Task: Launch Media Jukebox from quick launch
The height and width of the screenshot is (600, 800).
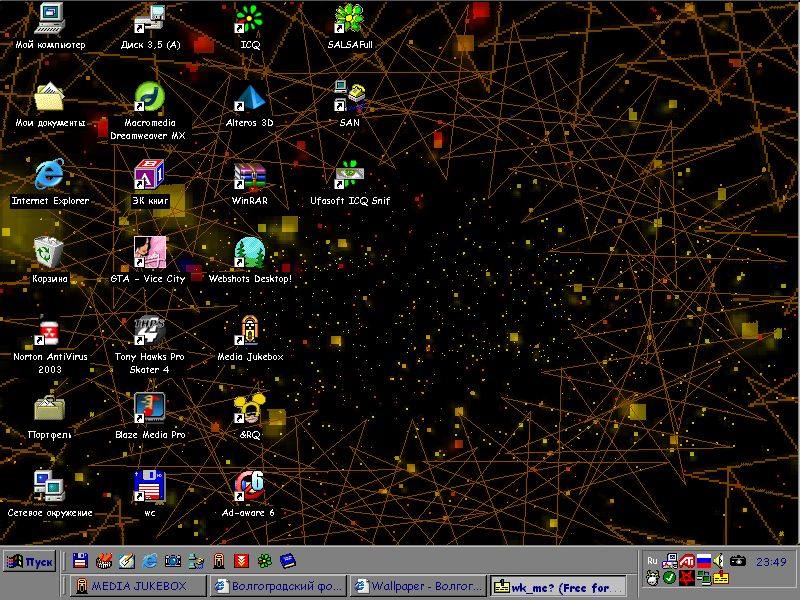Action: 219,561
